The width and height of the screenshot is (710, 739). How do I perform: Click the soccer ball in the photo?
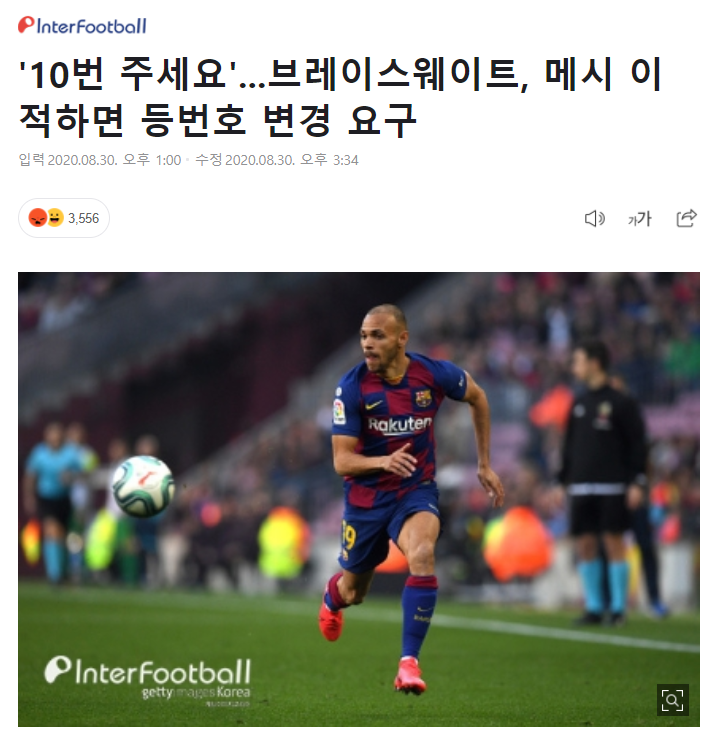143,486
